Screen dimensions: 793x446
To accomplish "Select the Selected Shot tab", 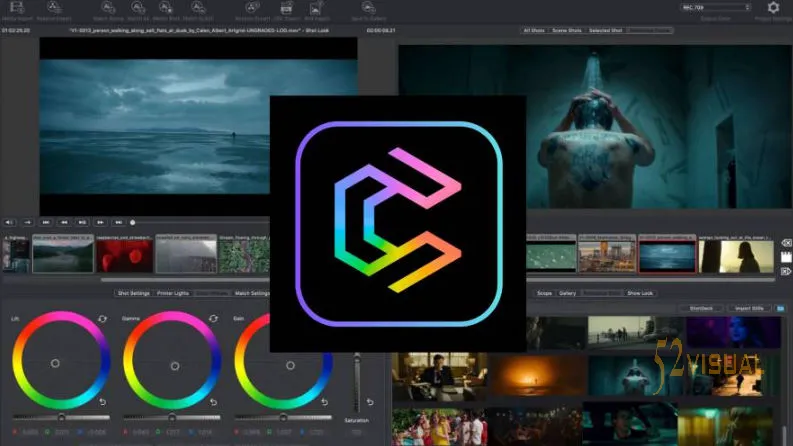I will (x=605, y=30).
